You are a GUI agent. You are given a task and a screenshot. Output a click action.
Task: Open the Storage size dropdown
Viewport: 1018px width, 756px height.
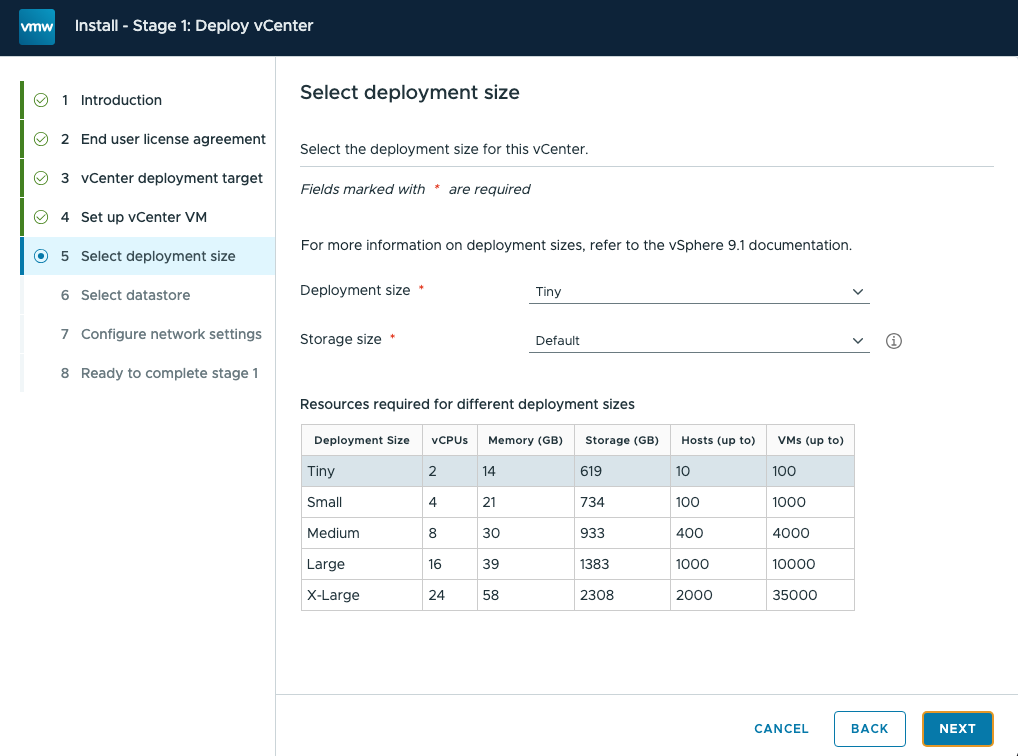(699, 340)
